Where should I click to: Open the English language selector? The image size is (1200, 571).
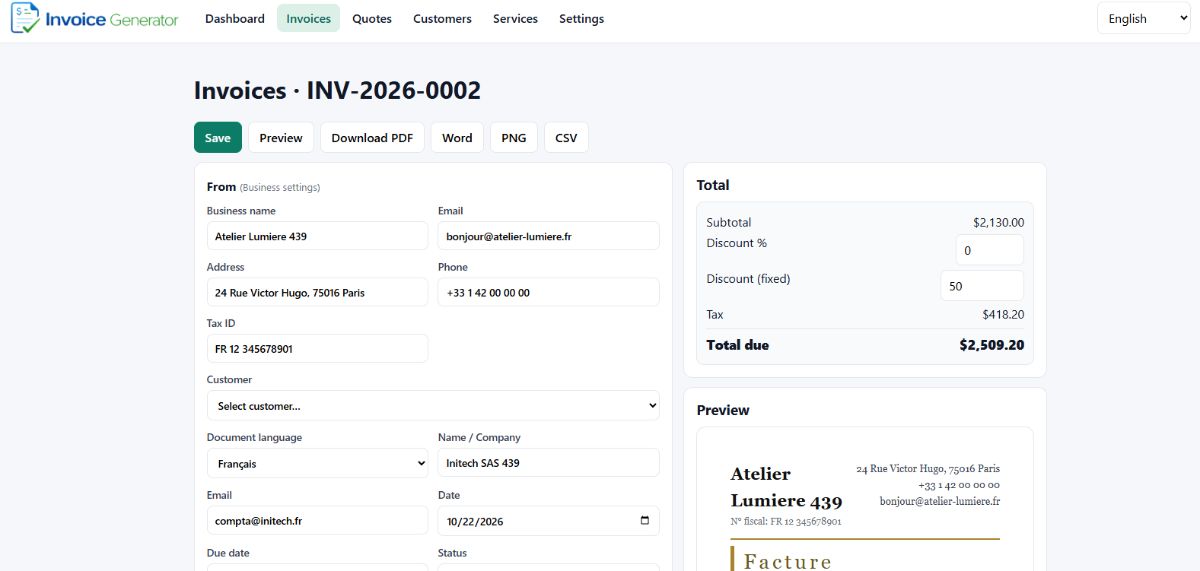tap(1143, 18)
